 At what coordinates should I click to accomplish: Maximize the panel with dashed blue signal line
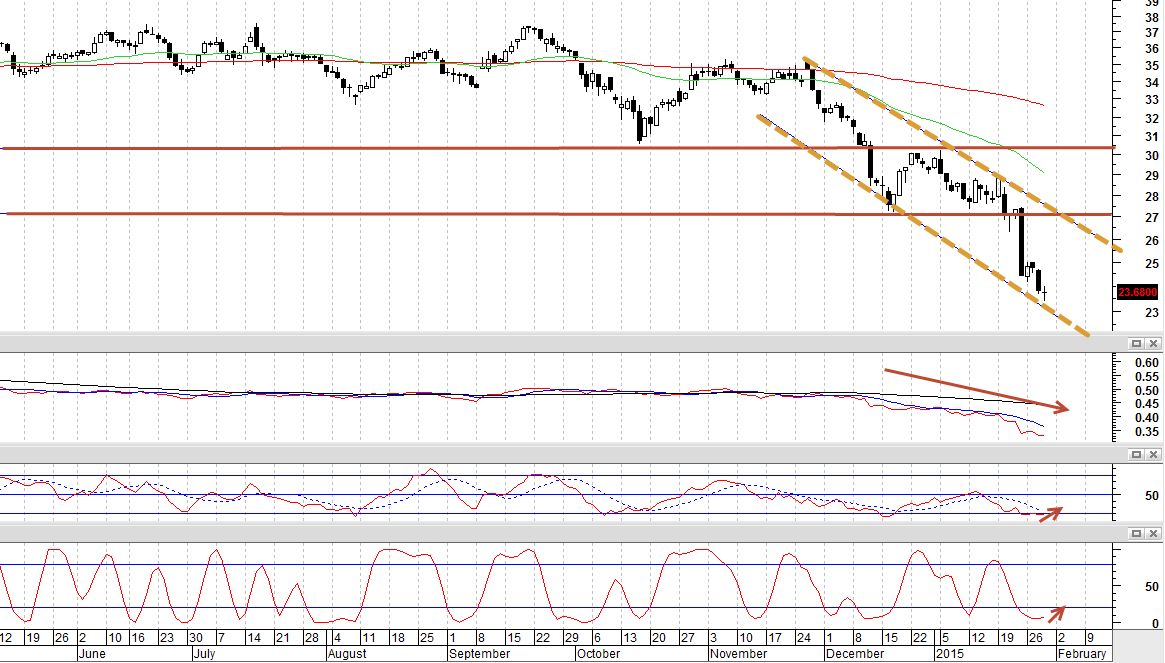[1136, 454]
